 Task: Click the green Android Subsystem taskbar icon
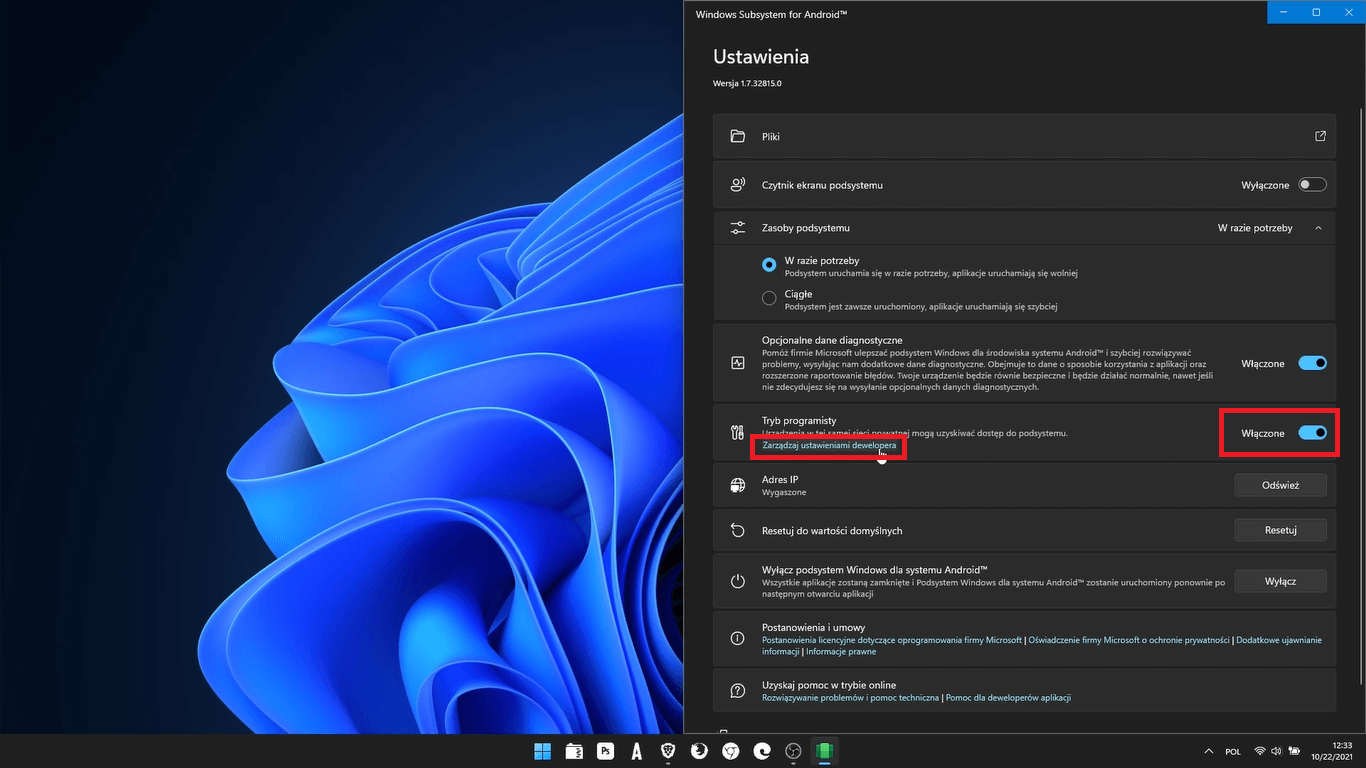coord(825,751)
